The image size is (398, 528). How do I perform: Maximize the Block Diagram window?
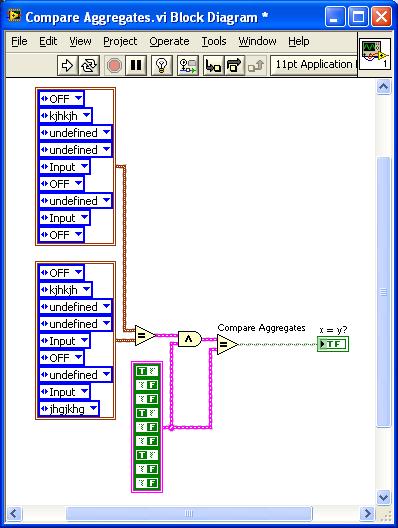point(358,16)
